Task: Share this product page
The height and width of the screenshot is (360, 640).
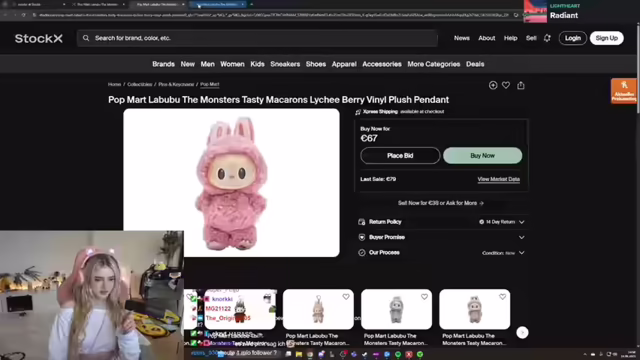Action: (x=521, y=85)
